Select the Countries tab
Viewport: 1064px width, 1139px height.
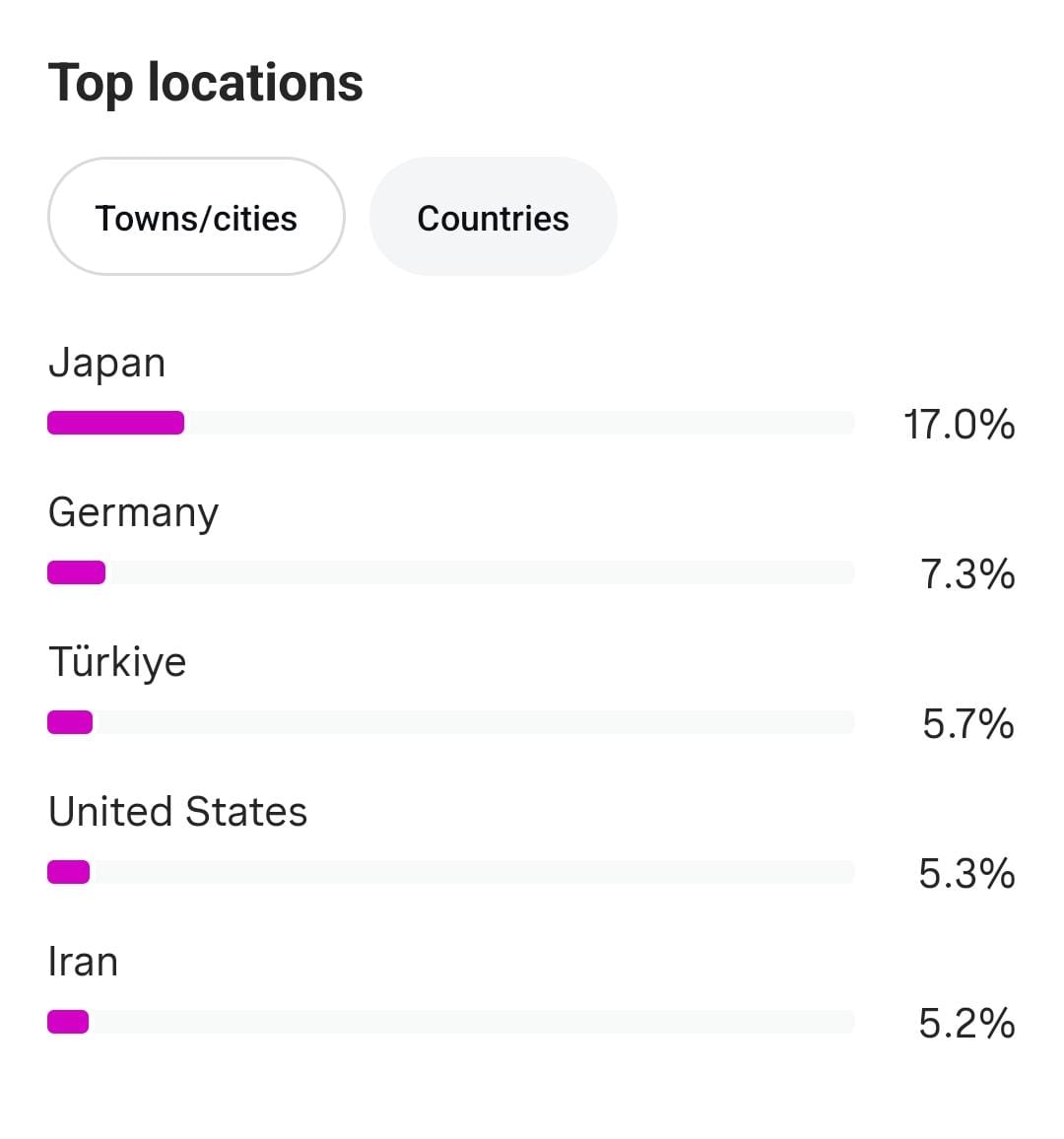(x=493, y=217)
